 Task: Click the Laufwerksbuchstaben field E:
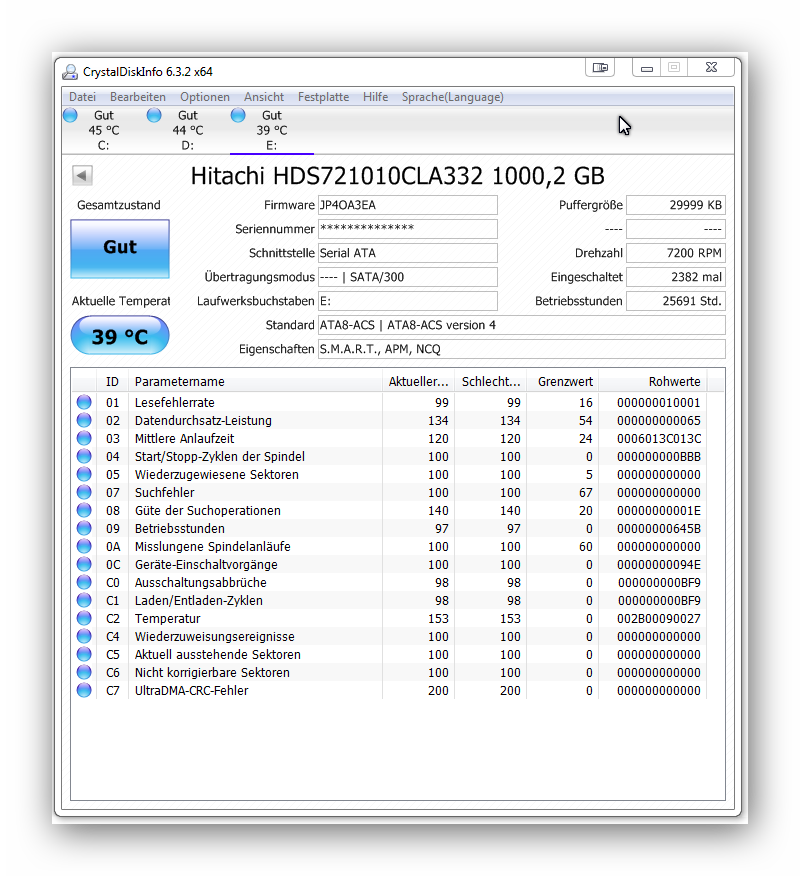[x=408, y=301]
